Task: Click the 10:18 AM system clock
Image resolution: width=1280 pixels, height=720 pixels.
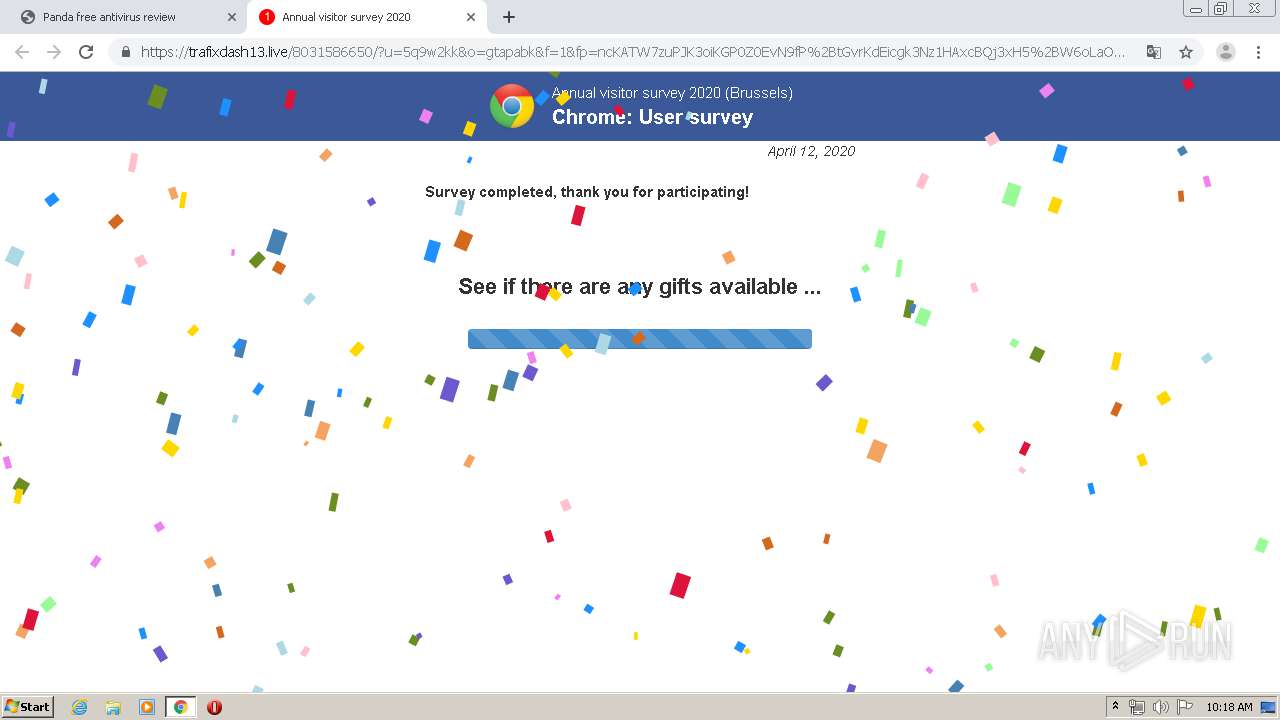Action: (x=1229, y=707)
